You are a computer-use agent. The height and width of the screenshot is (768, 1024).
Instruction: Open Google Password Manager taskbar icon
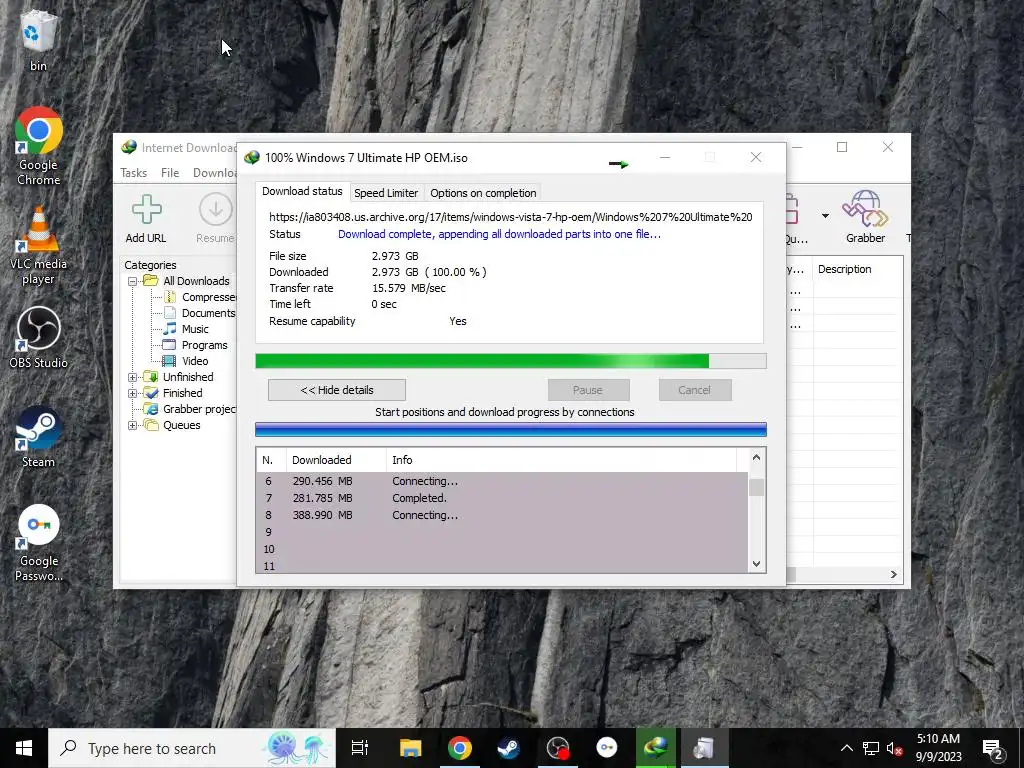[607, 748]
